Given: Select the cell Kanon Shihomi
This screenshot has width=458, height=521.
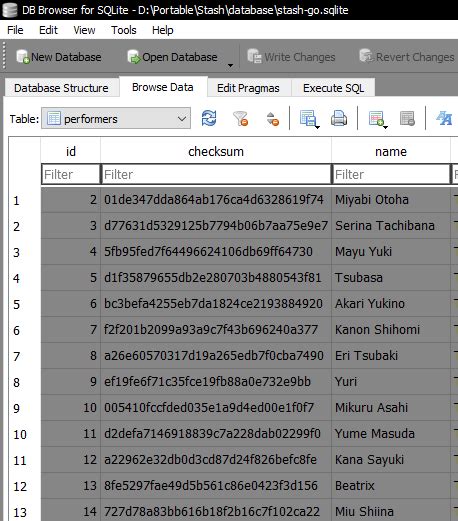Looking at the screenshot, I should tap(391, 330).
